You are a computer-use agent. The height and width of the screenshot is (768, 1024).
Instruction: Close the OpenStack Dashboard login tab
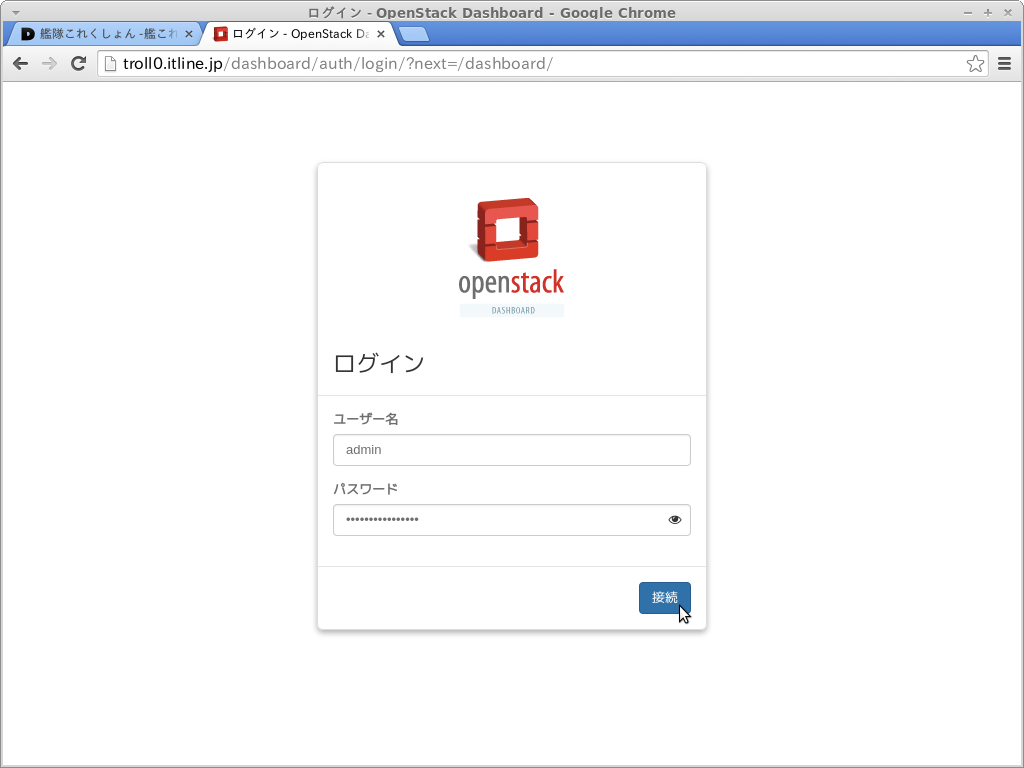pos(381,34)
